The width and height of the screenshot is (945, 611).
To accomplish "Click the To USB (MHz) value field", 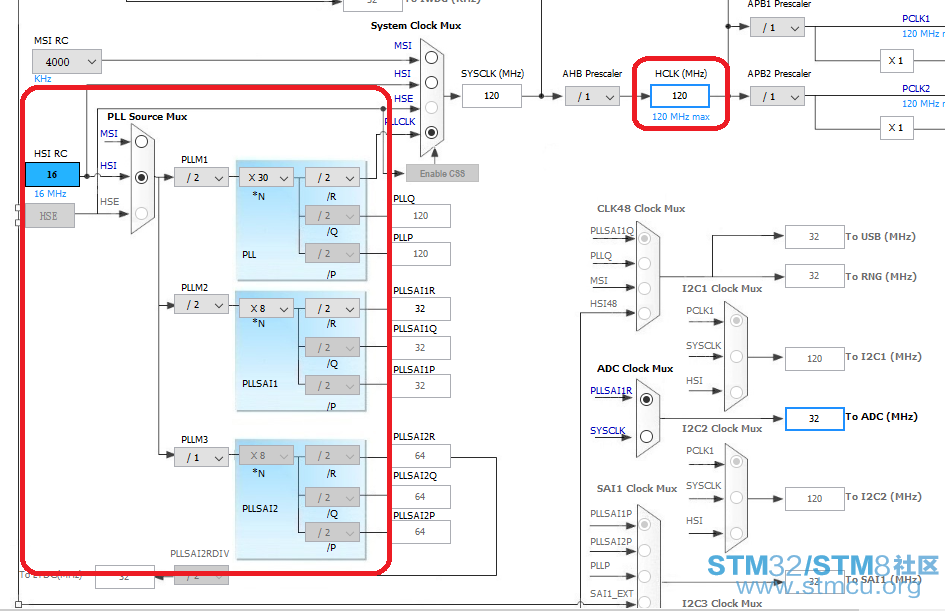I will 814,237.
